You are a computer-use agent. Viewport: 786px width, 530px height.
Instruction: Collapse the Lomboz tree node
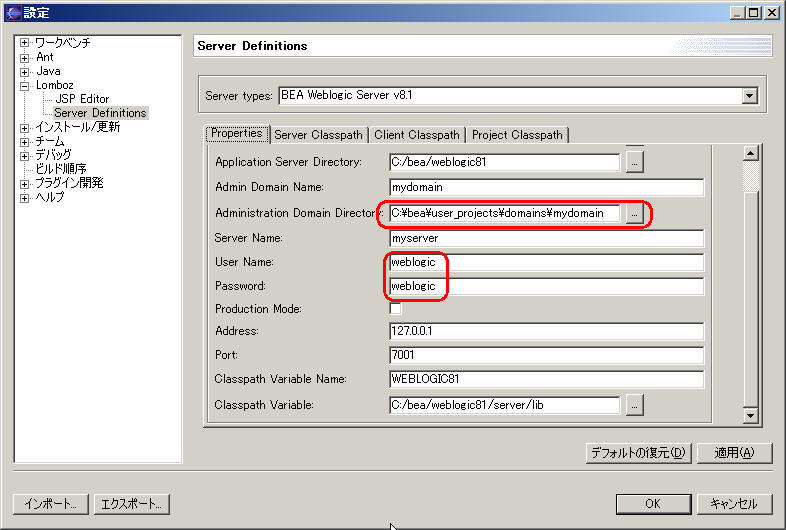tap(25, 86)
